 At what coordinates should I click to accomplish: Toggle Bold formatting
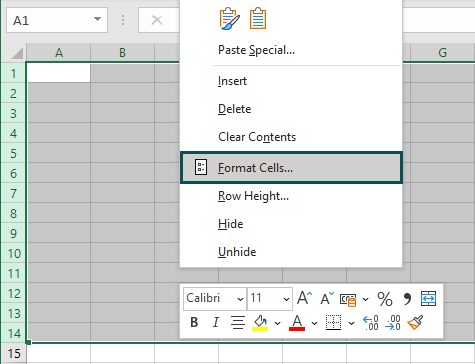(194, 322)
